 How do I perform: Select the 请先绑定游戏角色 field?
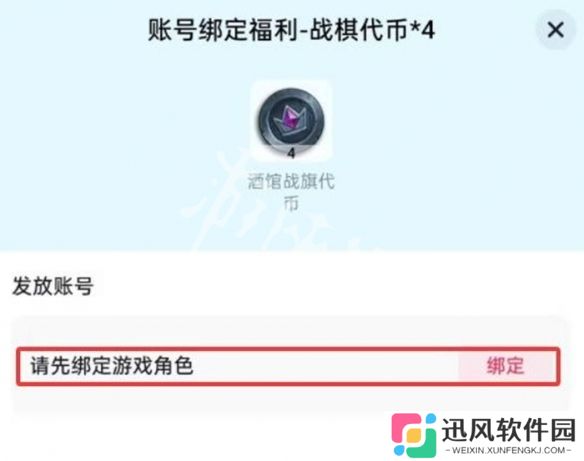(x=288, y=366)
